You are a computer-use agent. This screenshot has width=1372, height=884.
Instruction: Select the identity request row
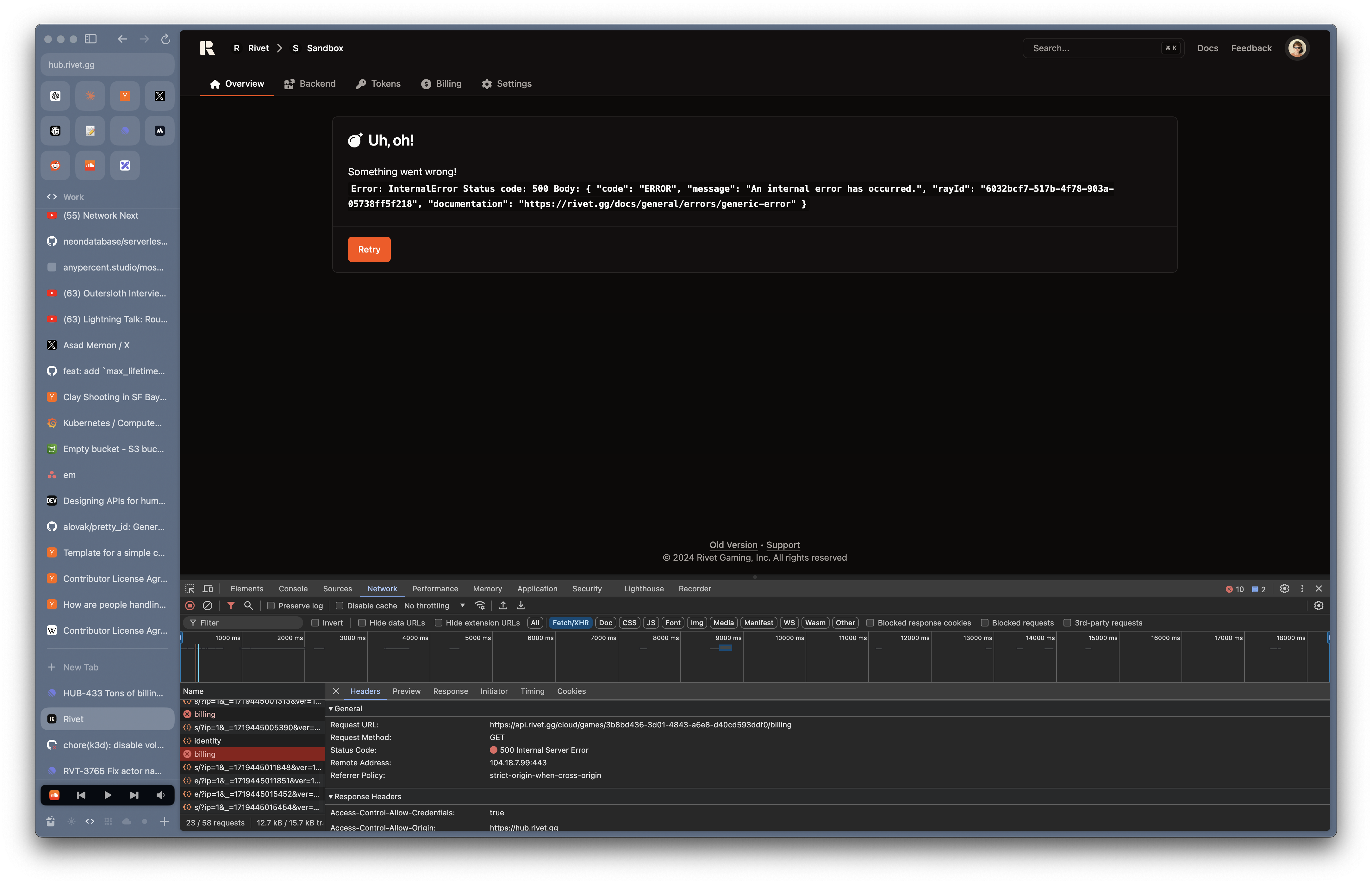point(253,742)
